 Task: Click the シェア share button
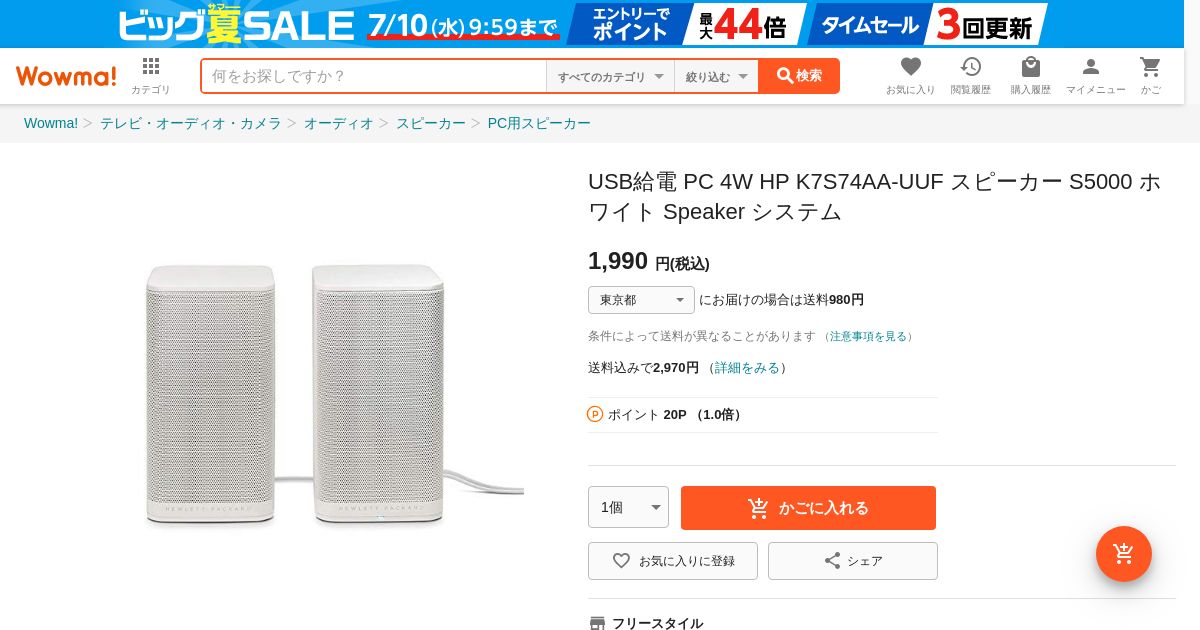pyautogui.click(x=852, y=561)
